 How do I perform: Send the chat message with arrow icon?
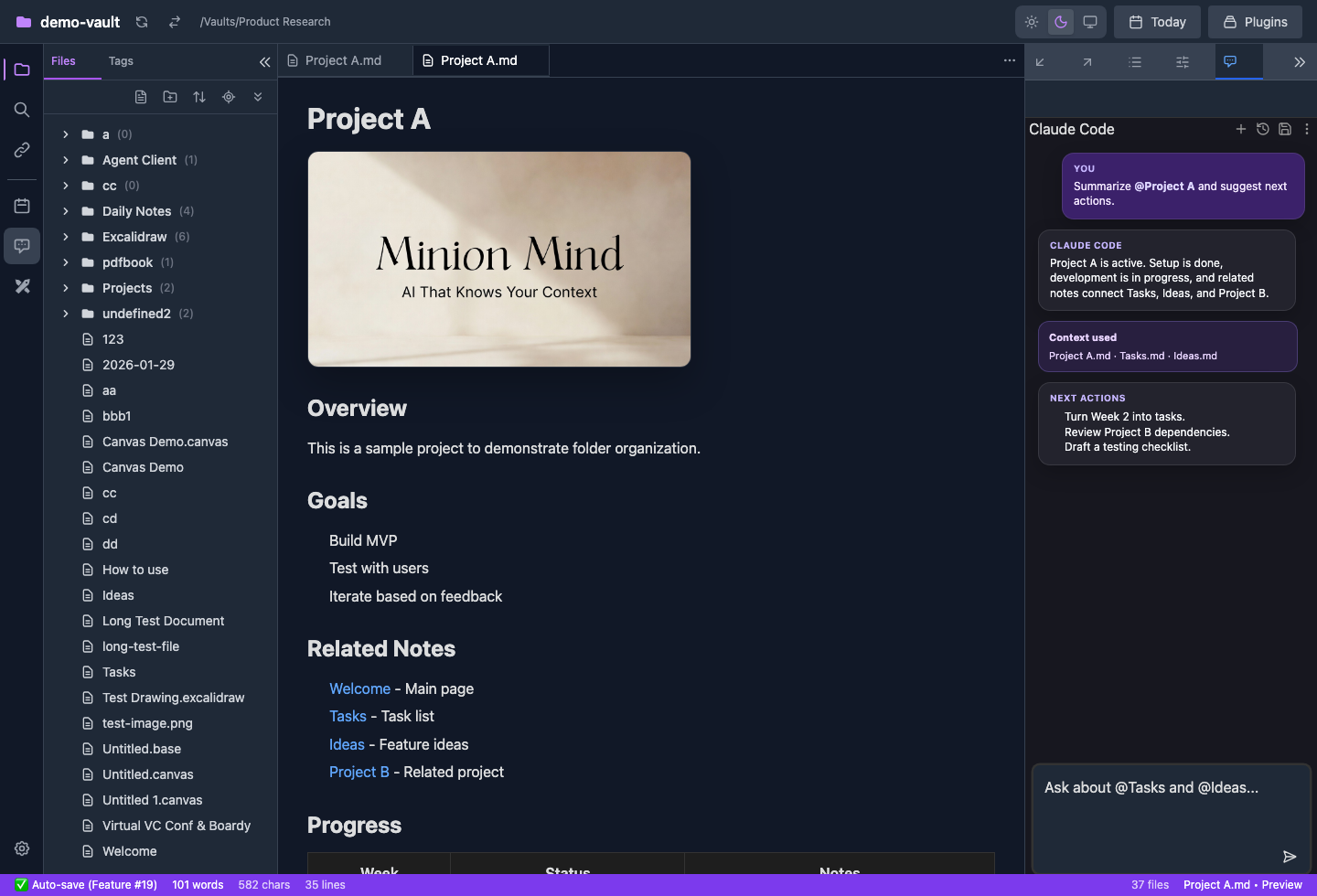pos(1290,857)
